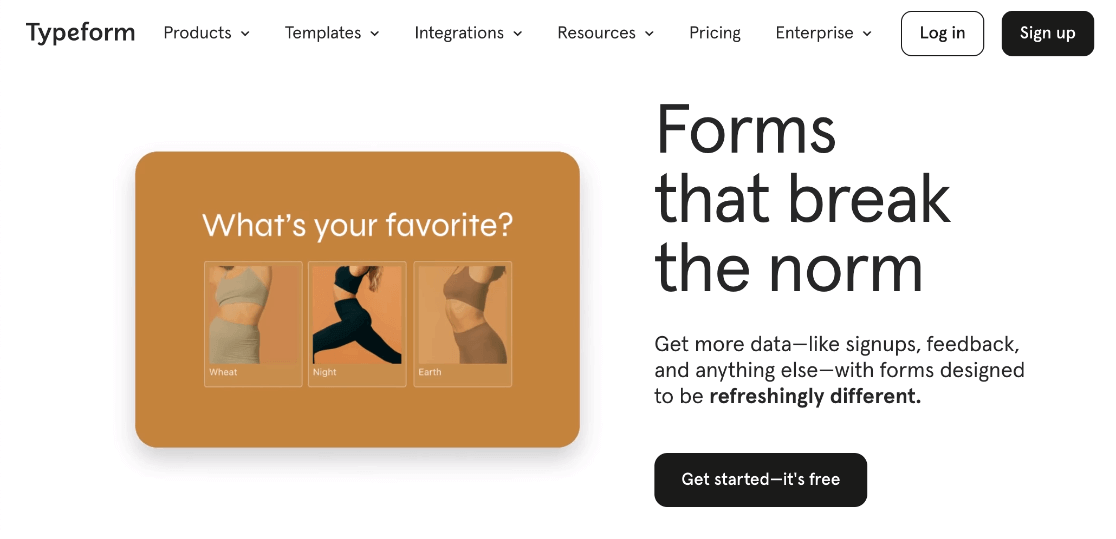Open the Enterprise menu
The image size is (1116, 539).
coord(814,33)
